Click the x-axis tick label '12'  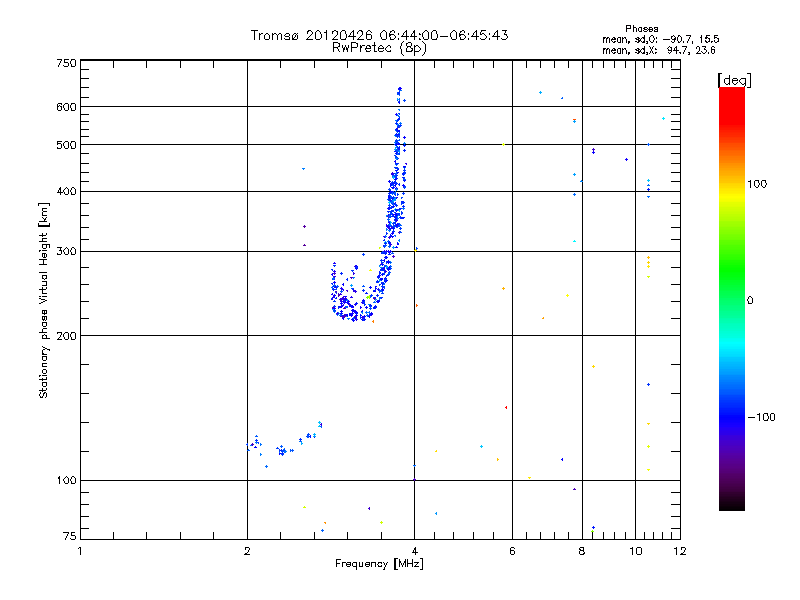click(x=680, y=551)
